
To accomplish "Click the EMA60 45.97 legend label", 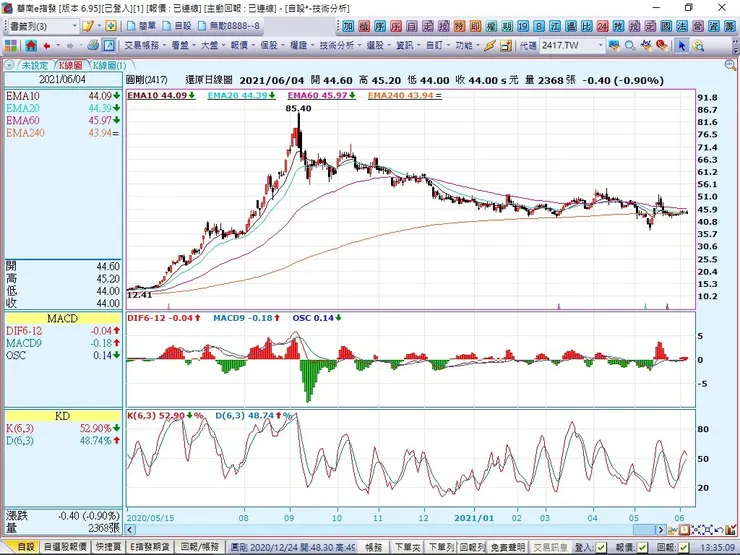I will [321, 95].
